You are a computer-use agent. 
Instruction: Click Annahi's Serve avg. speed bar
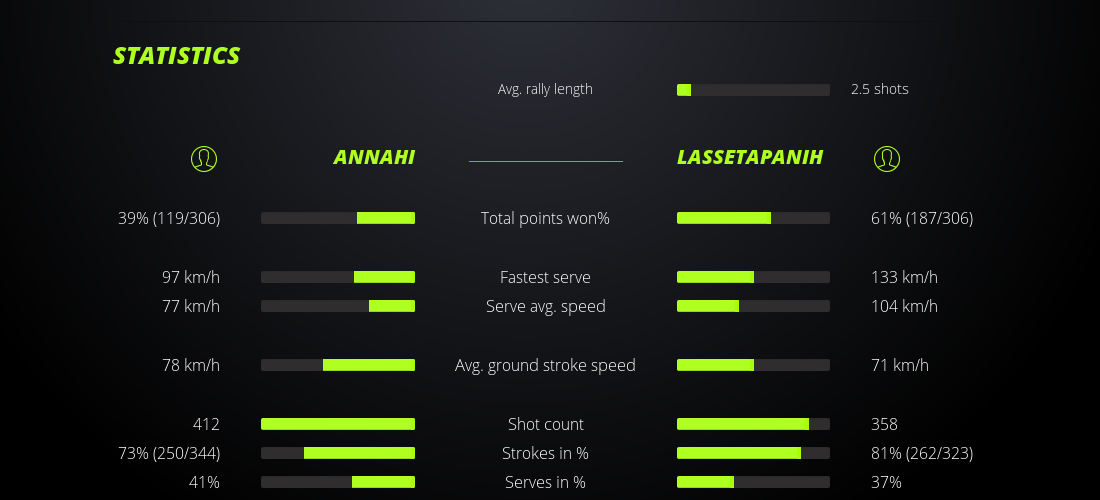tap(338, 306)
